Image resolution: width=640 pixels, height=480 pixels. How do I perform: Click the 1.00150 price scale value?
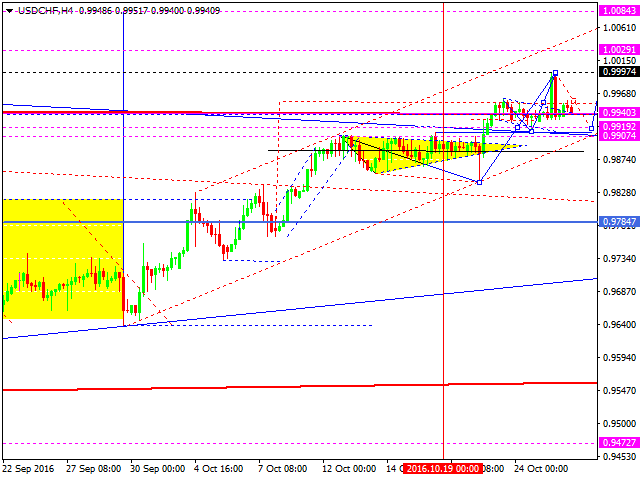click(x=620, y=61)
